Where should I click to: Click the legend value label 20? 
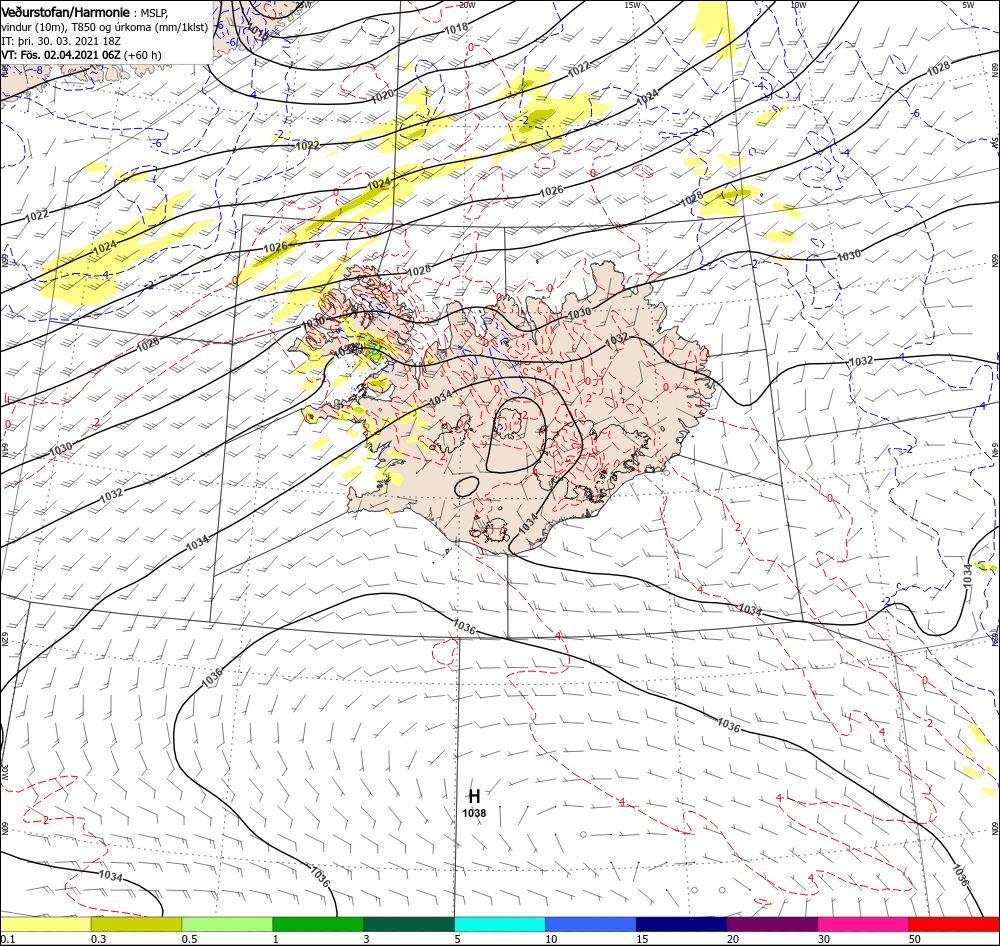coord(733,939)
